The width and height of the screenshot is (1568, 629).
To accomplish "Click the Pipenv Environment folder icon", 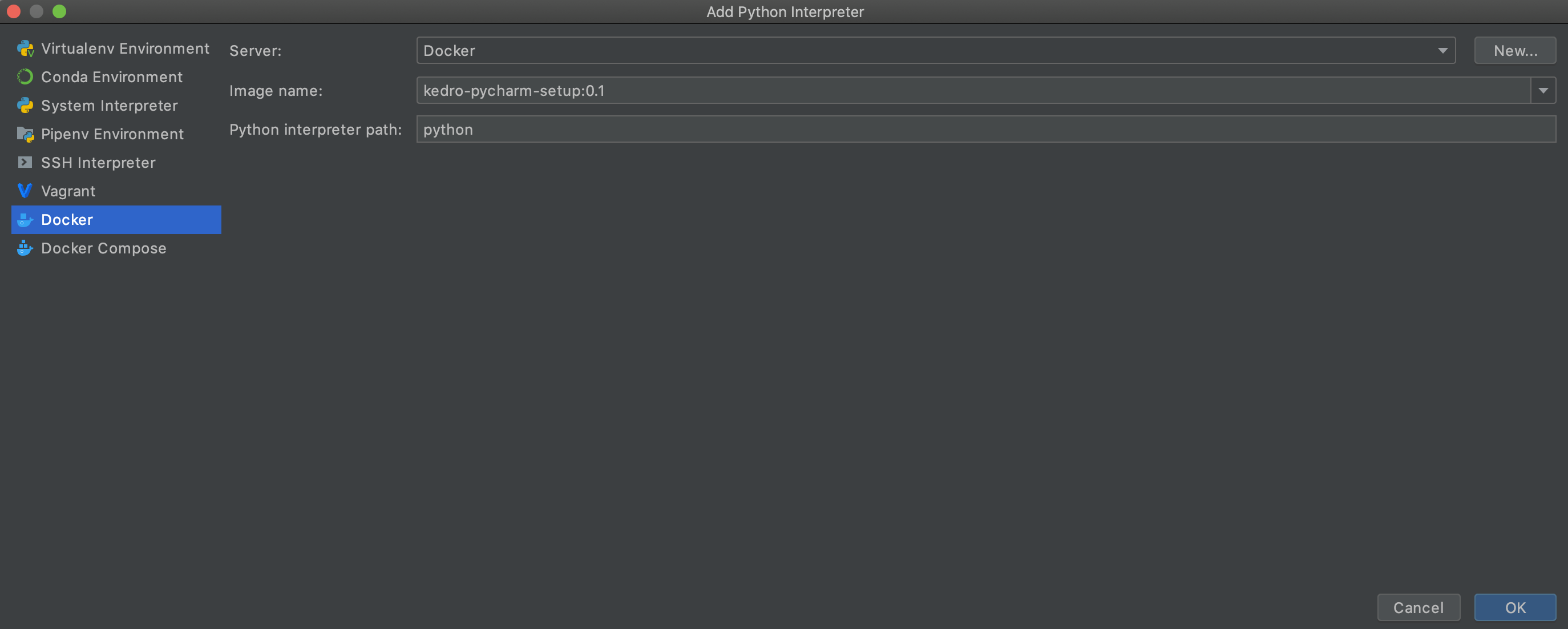I will pos(25,134).
